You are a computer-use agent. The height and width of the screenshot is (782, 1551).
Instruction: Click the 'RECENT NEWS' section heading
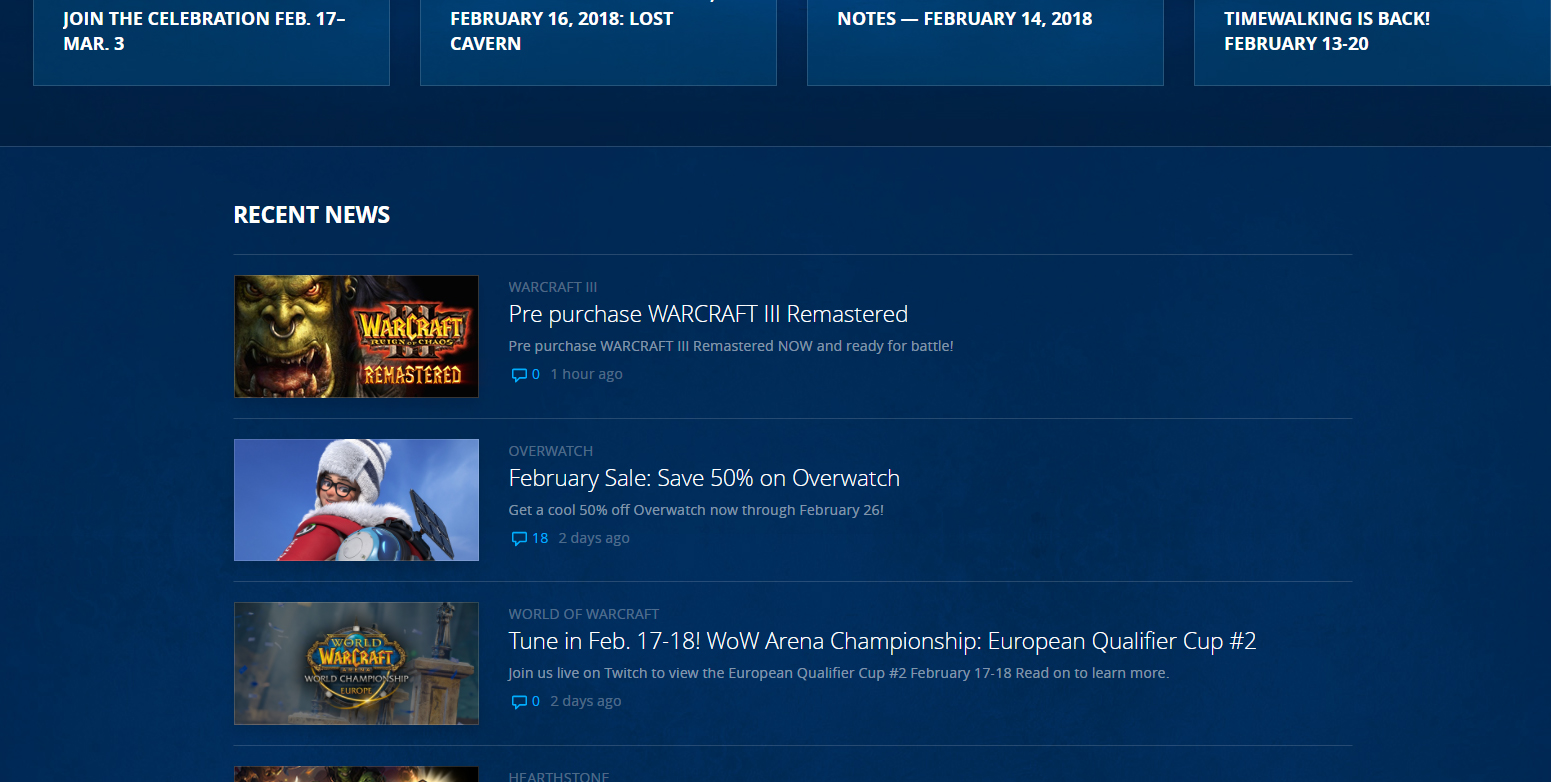click(x=312, y=215)
